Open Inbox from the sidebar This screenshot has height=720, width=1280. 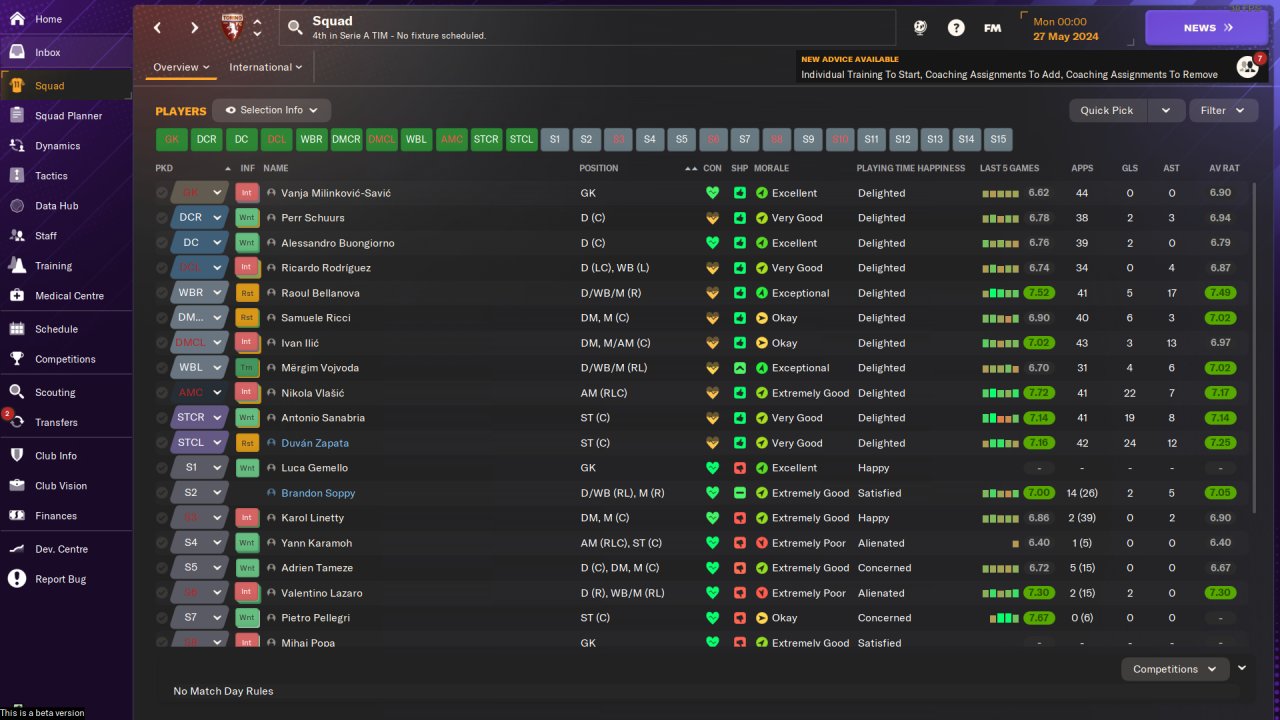66,52
